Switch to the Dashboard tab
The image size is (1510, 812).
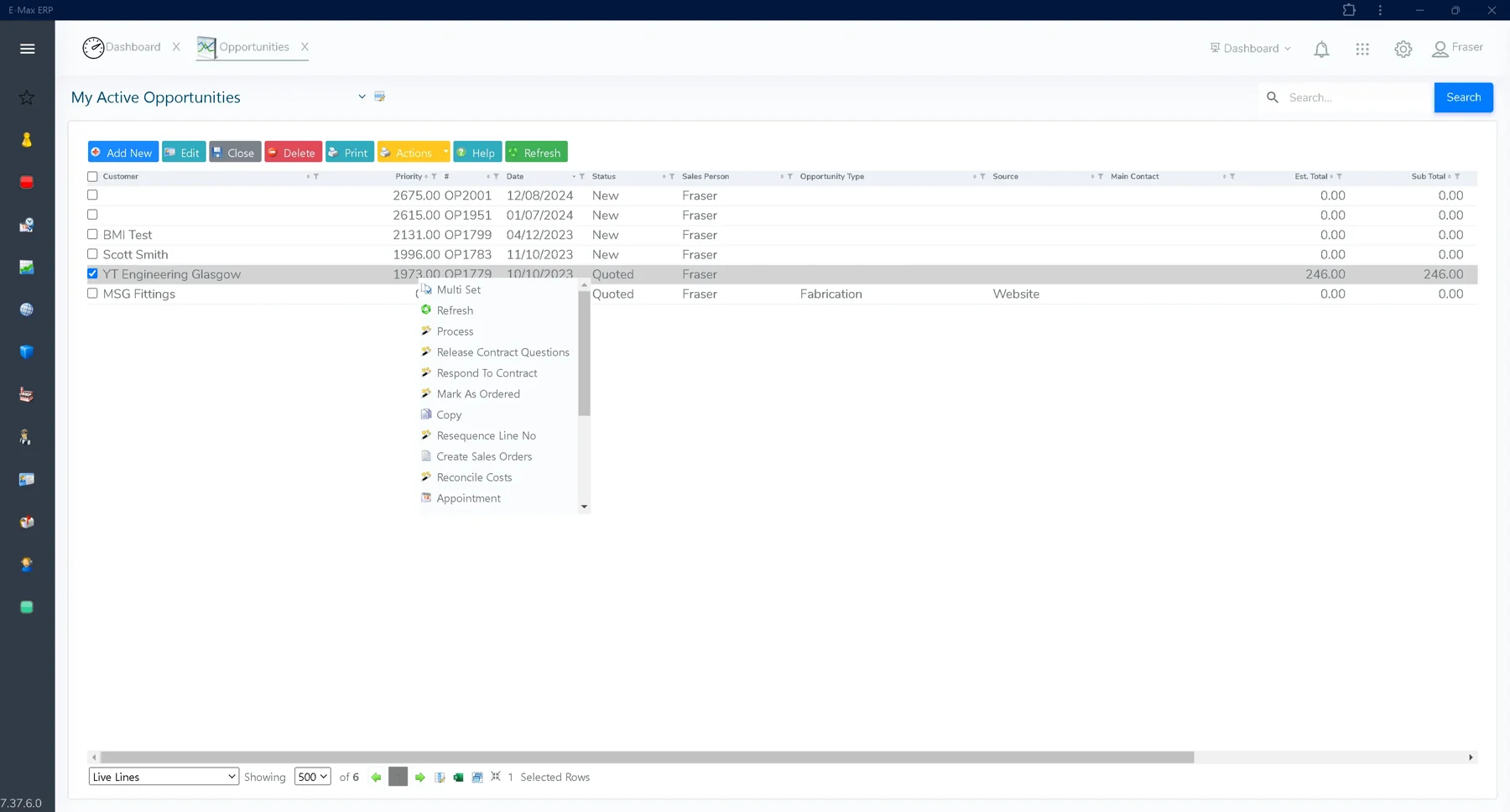point(122,48)
